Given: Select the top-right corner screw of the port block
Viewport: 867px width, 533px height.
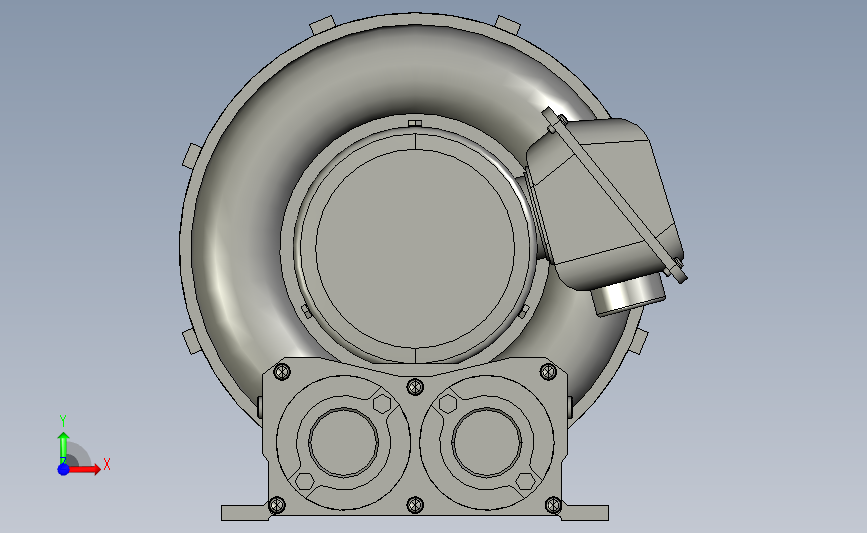Looking at the screenshot, I should 548,371.
